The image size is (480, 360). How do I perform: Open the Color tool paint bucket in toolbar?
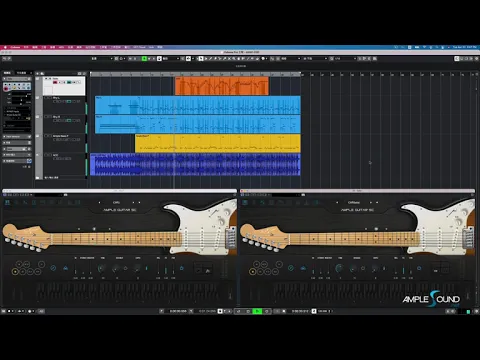coord(263,58)
